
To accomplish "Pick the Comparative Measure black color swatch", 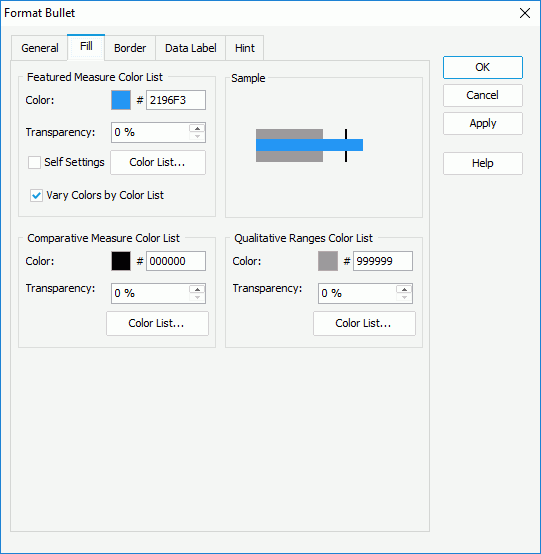I will (121, 261).
